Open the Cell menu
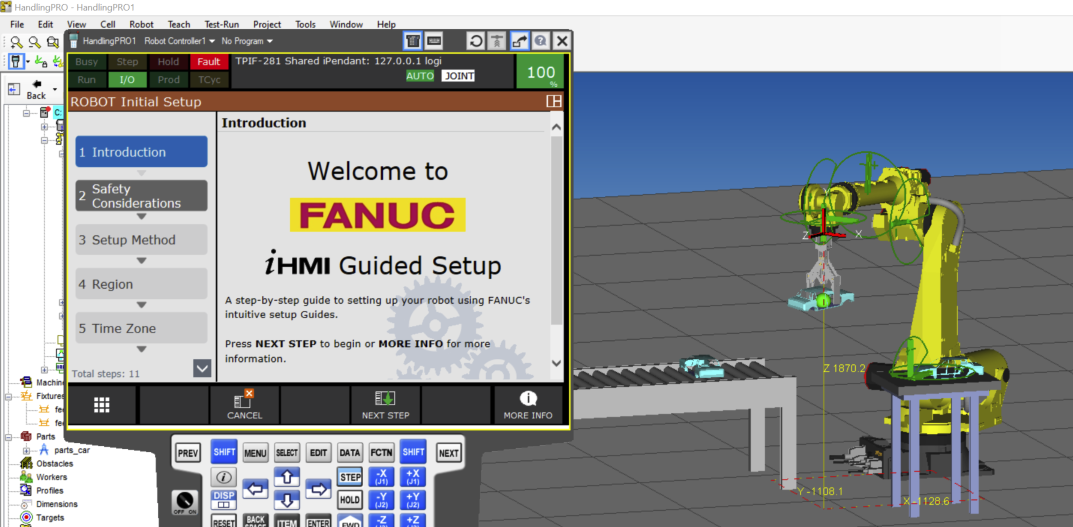The image size is (1073, 527). [107, 24]
